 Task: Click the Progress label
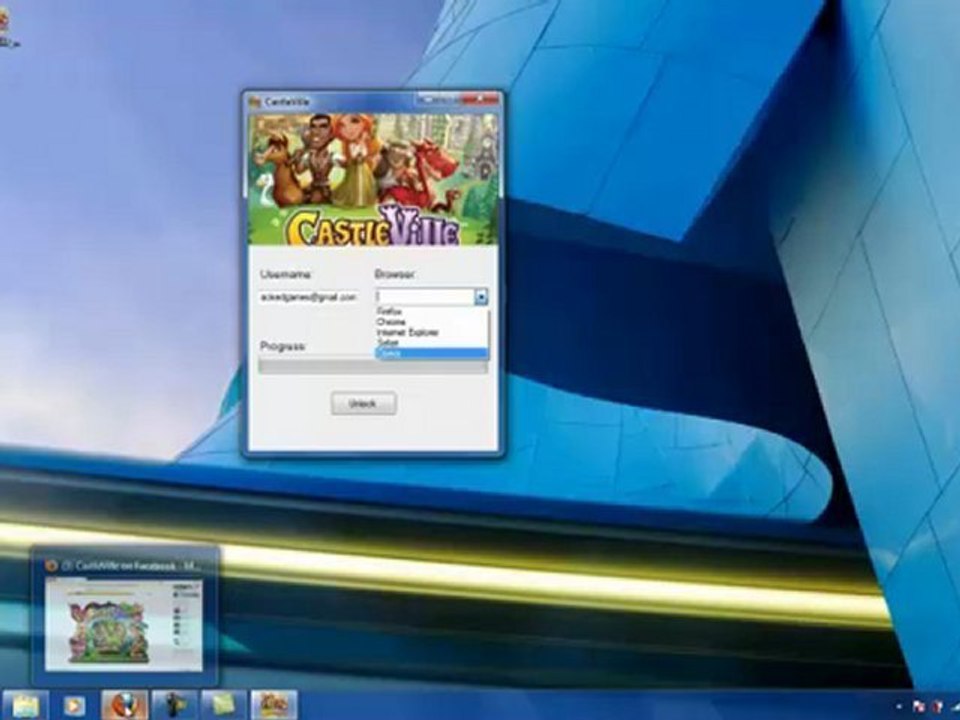[282, 347]
